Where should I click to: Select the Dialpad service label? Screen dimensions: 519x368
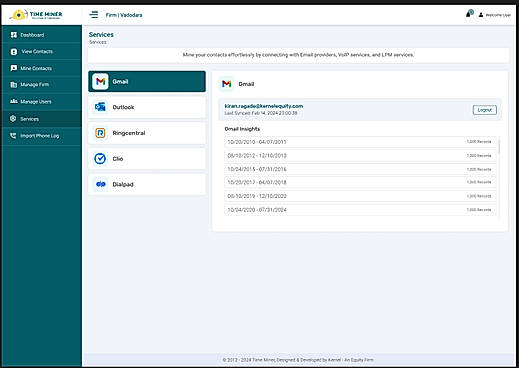tap(123, 184)
